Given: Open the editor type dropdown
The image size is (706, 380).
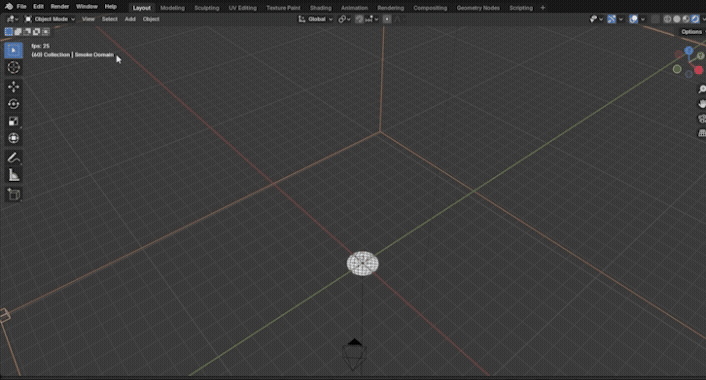Looking at the screenshot, I should coord(12,19).
